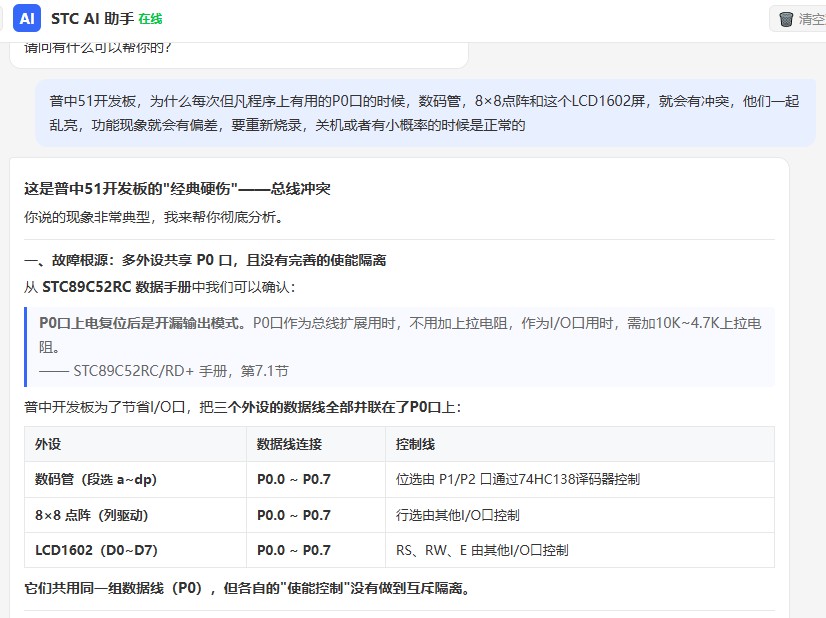Click the heading 一、故障根源：多外设共享 P0 口
The width and height of the screenshot is (826, 618).
point(205,260)
